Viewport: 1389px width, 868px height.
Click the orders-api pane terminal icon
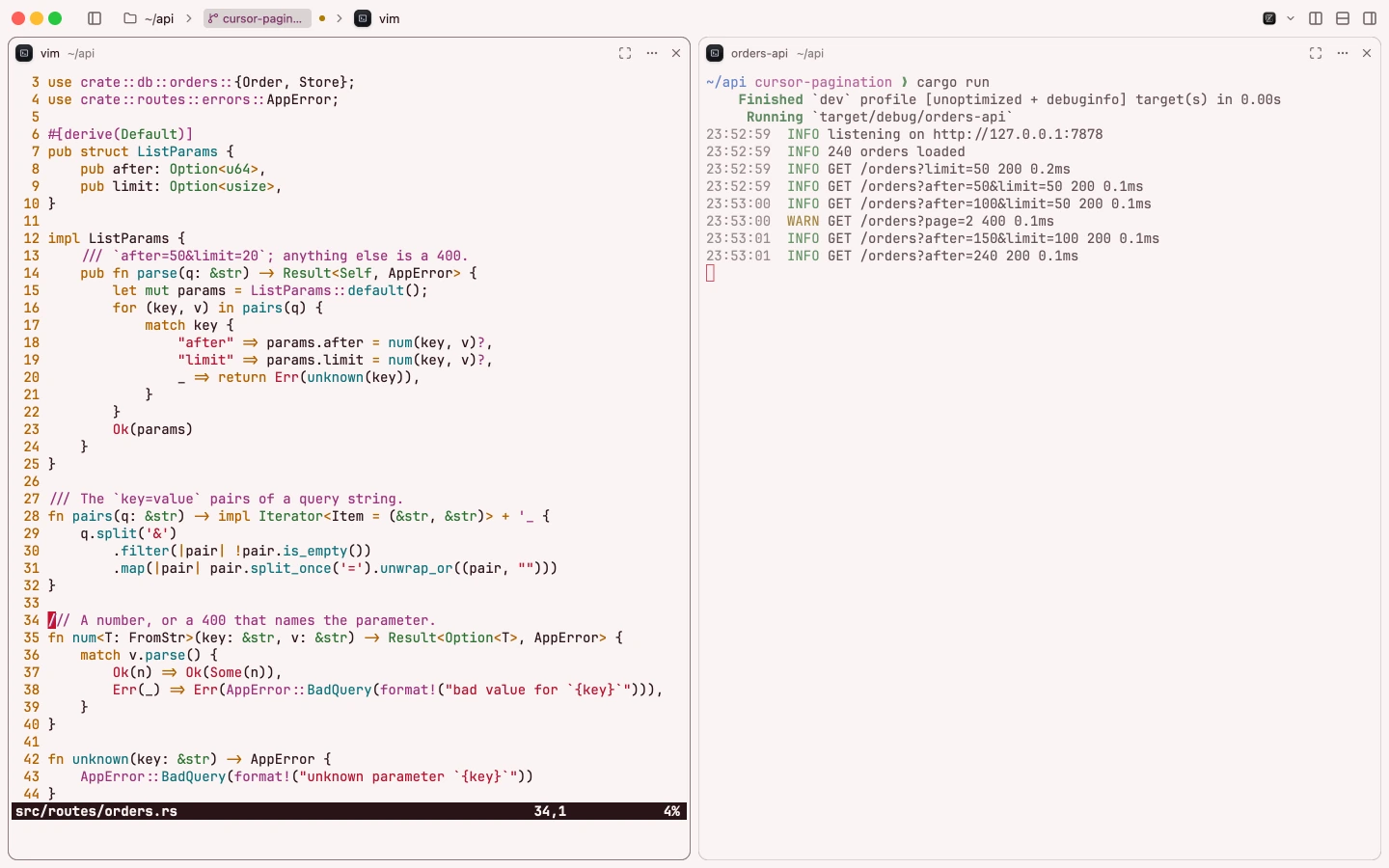(715, 53)
